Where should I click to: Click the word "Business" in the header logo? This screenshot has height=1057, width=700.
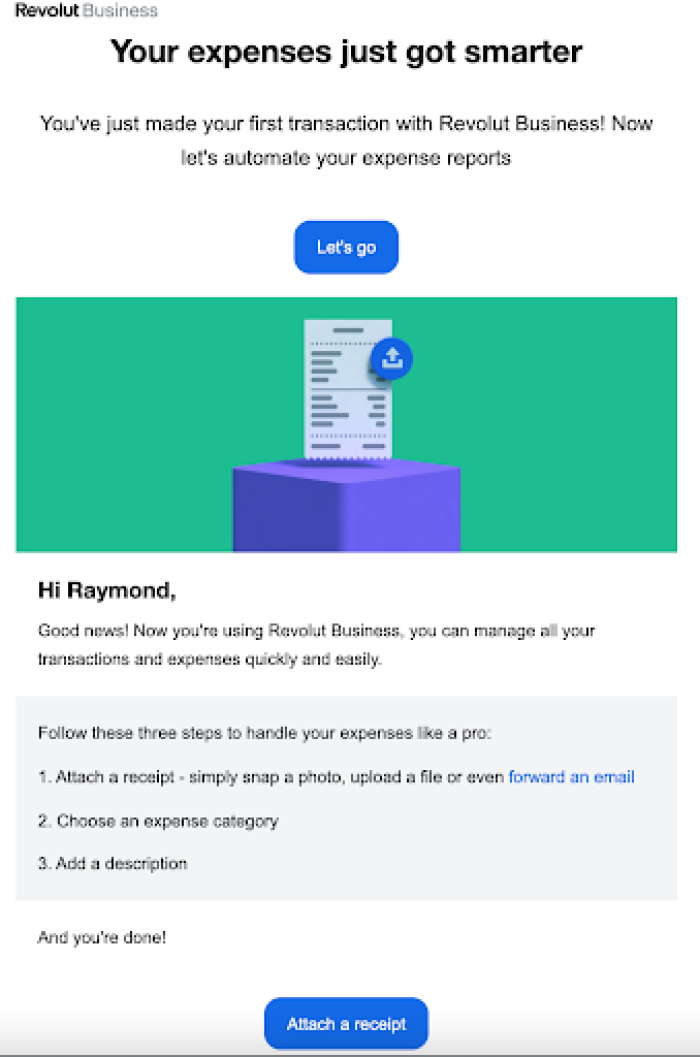120,11
